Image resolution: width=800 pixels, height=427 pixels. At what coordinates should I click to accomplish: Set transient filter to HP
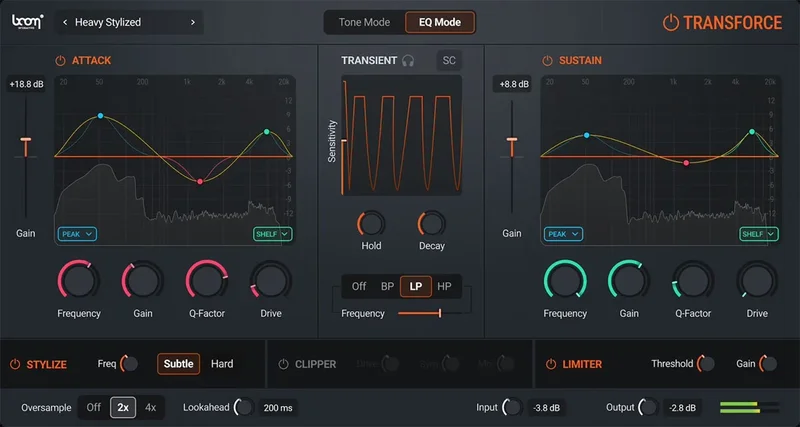(x=444, y=286)
